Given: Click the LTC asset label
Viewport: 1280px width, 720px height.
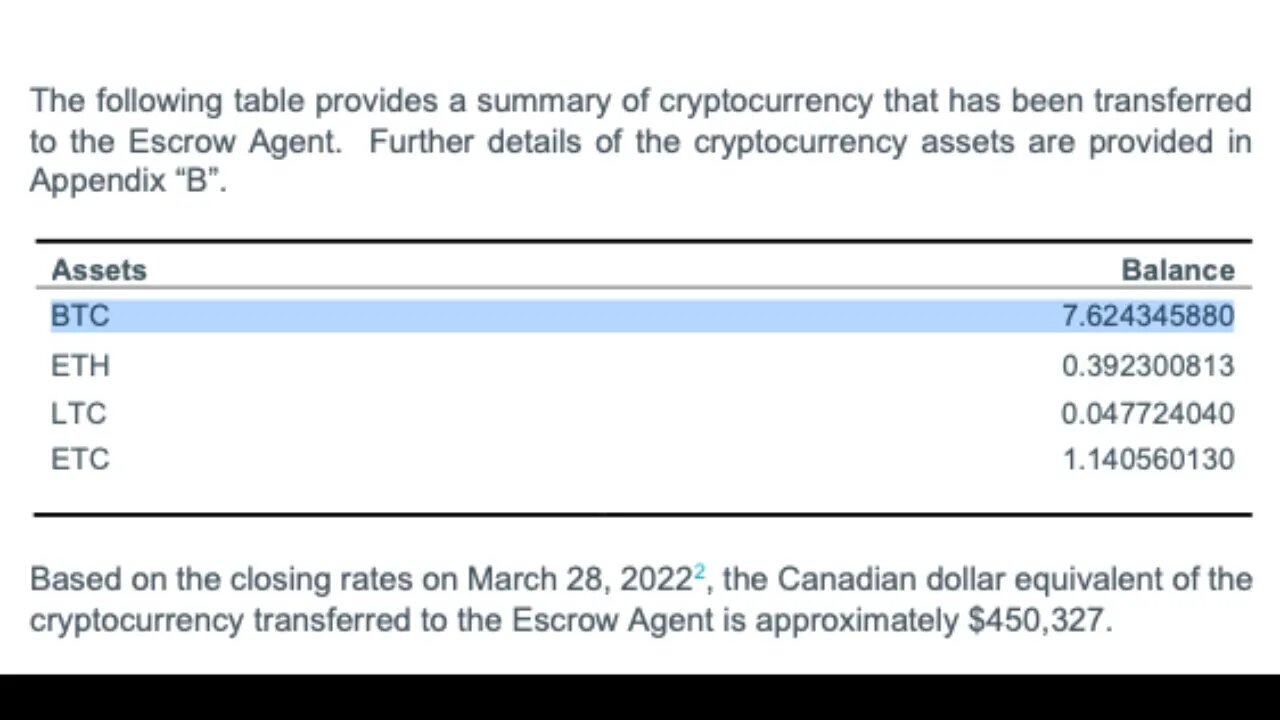Looking at the screenshot, I should pos(78,413).
